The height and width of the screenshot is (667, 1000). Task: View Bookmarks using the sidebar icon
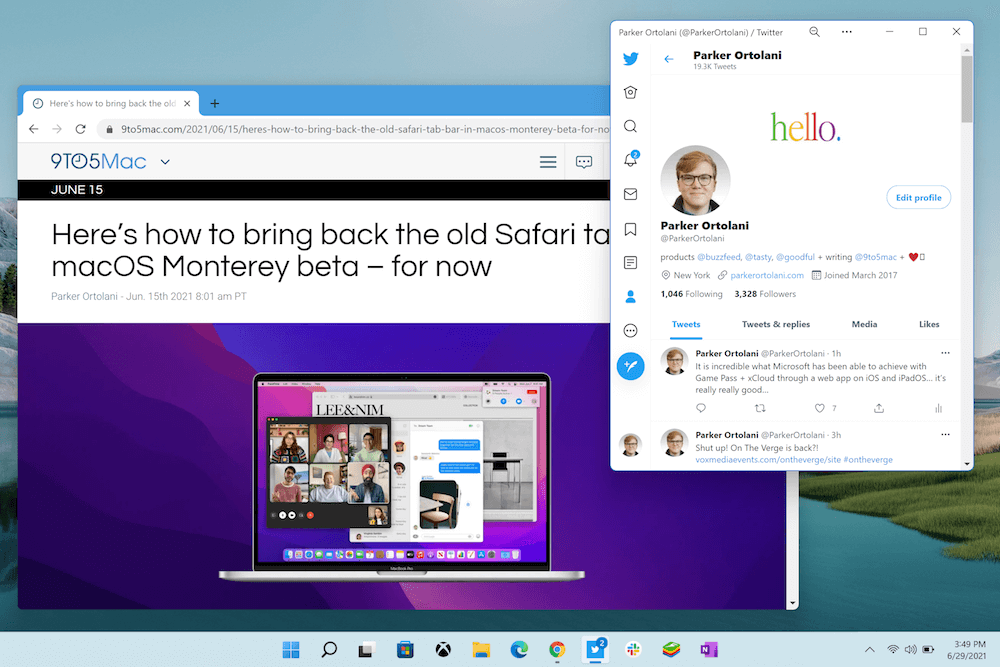630,228
